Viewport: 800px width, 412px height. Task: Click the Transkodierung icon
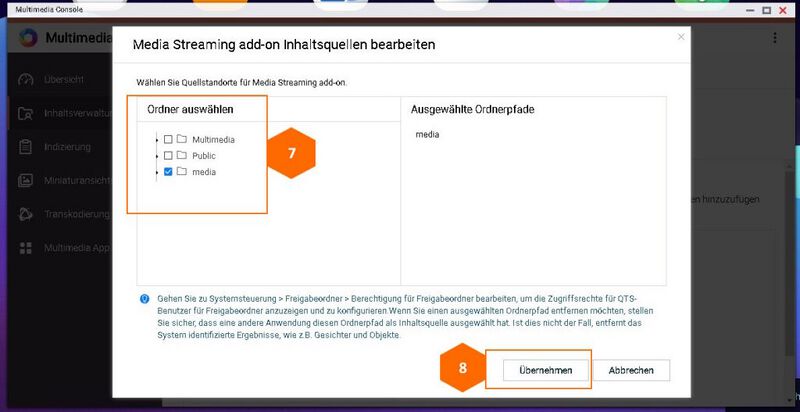[26, 214]
